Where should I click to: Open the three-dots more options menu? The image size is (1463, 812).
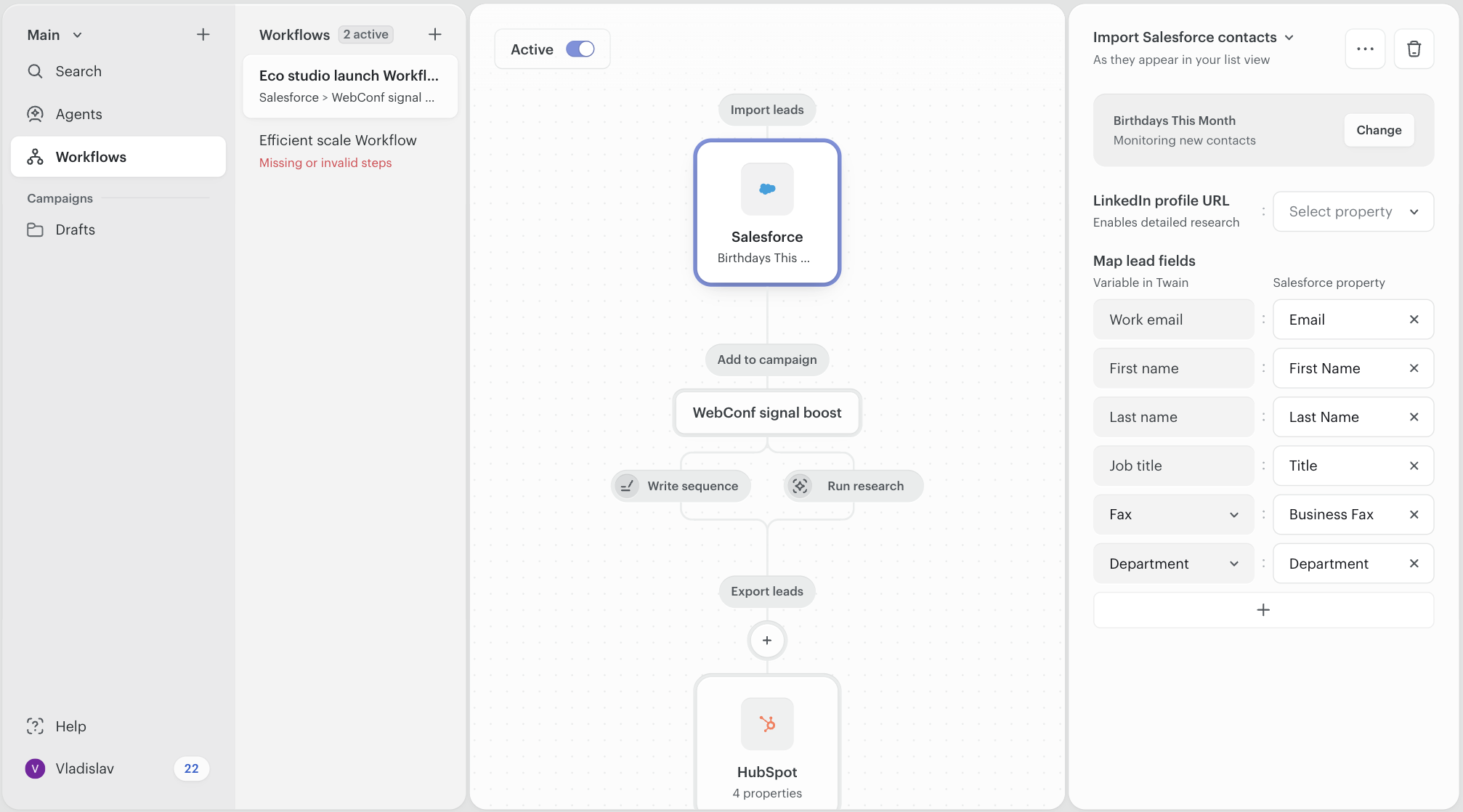(1365, 49)
